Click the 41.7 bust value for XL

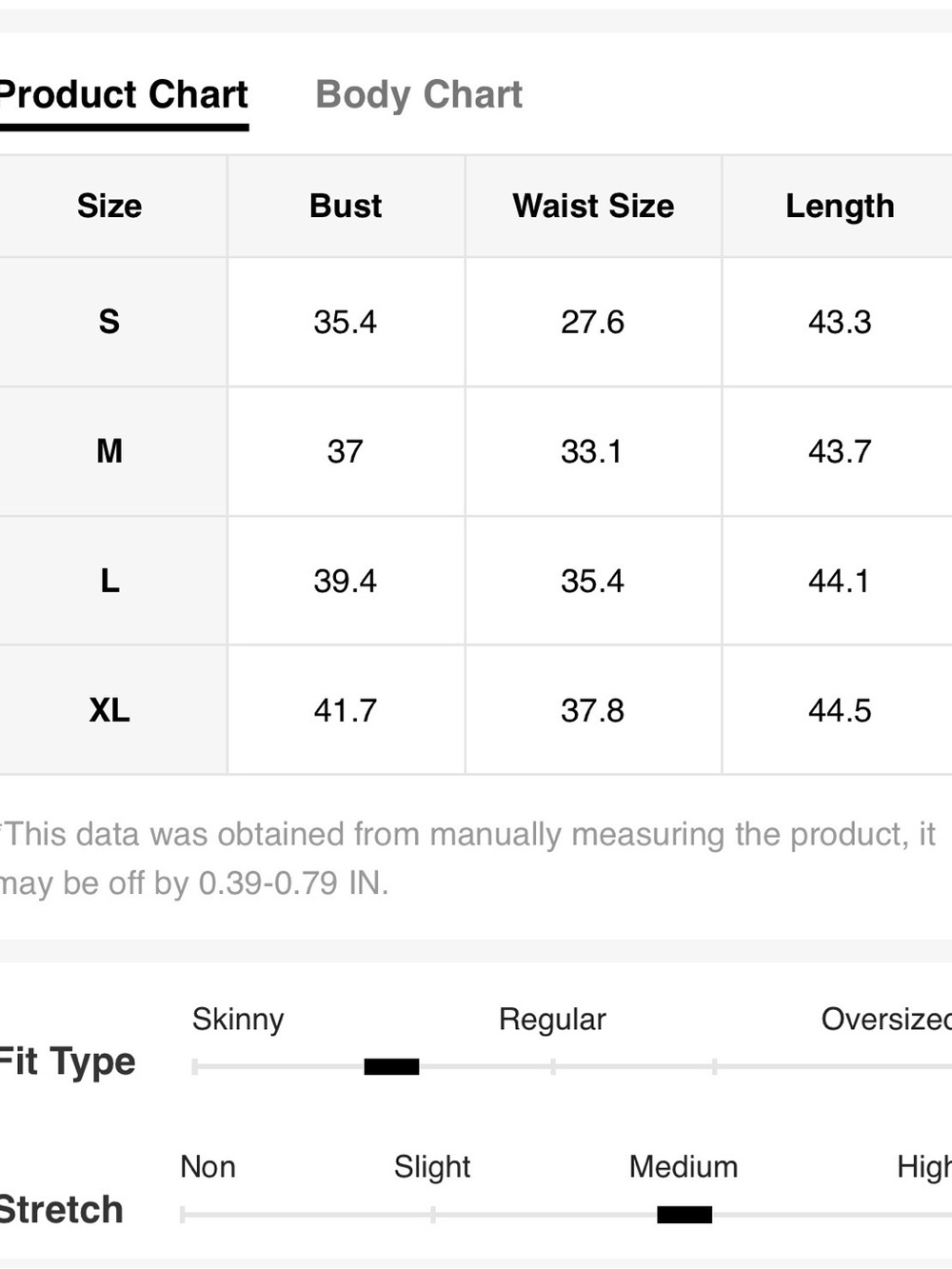(x=346, y=710)
